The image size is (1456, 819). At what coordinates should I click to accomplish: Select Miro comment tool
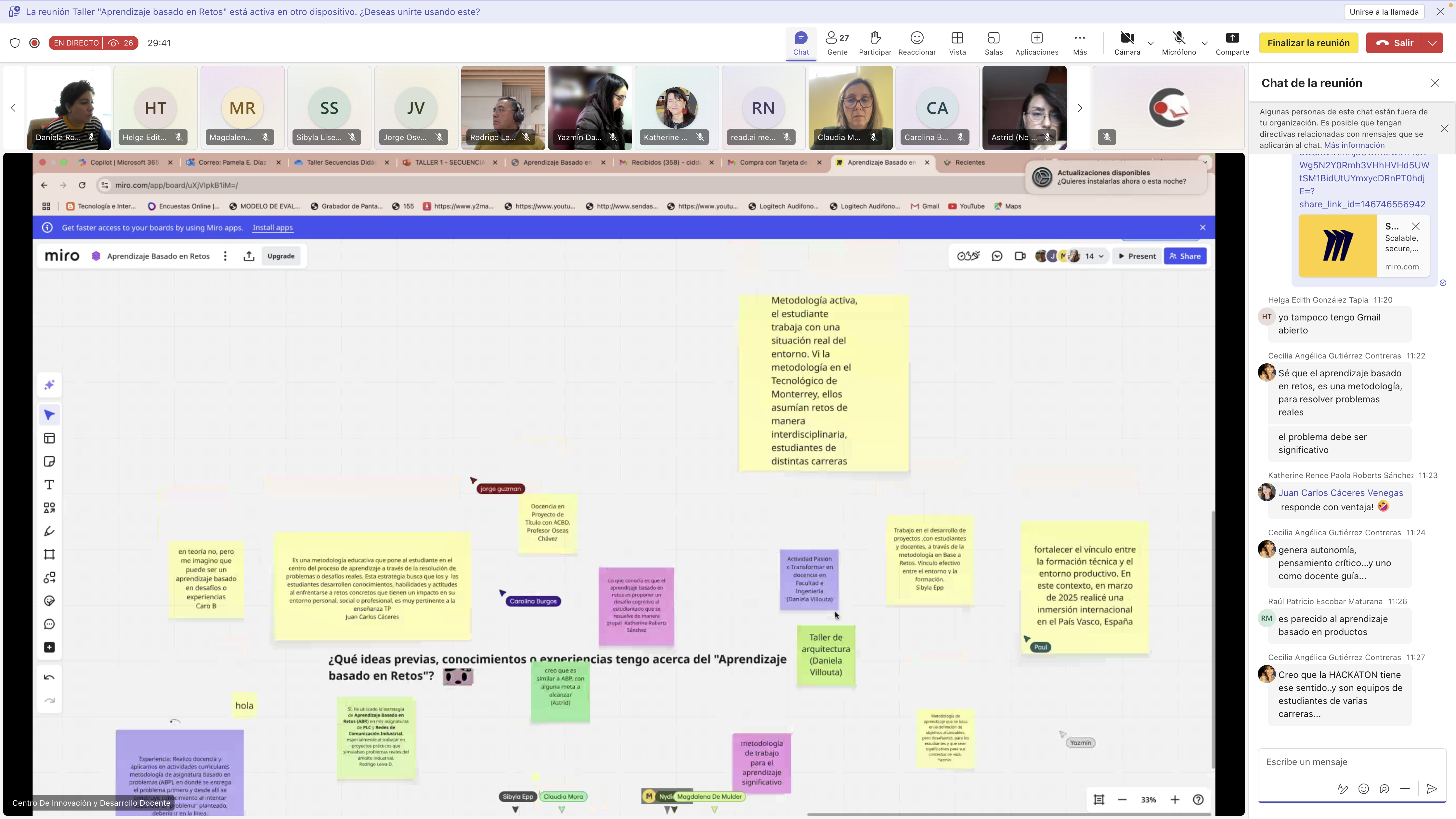[x=49, y=625]
